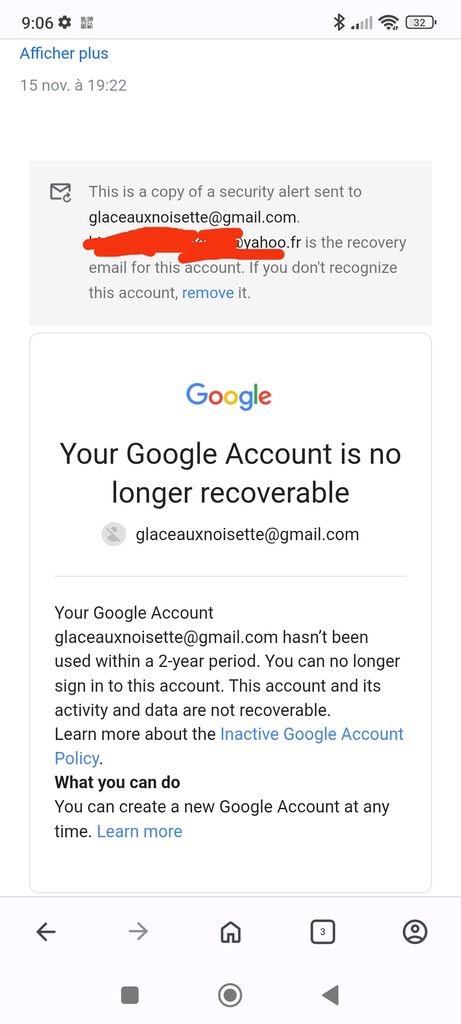Tap the 15 nov. à 19:22 timestamp
The width and height of the screenshot is (461, 1024).
coord(73,85)
